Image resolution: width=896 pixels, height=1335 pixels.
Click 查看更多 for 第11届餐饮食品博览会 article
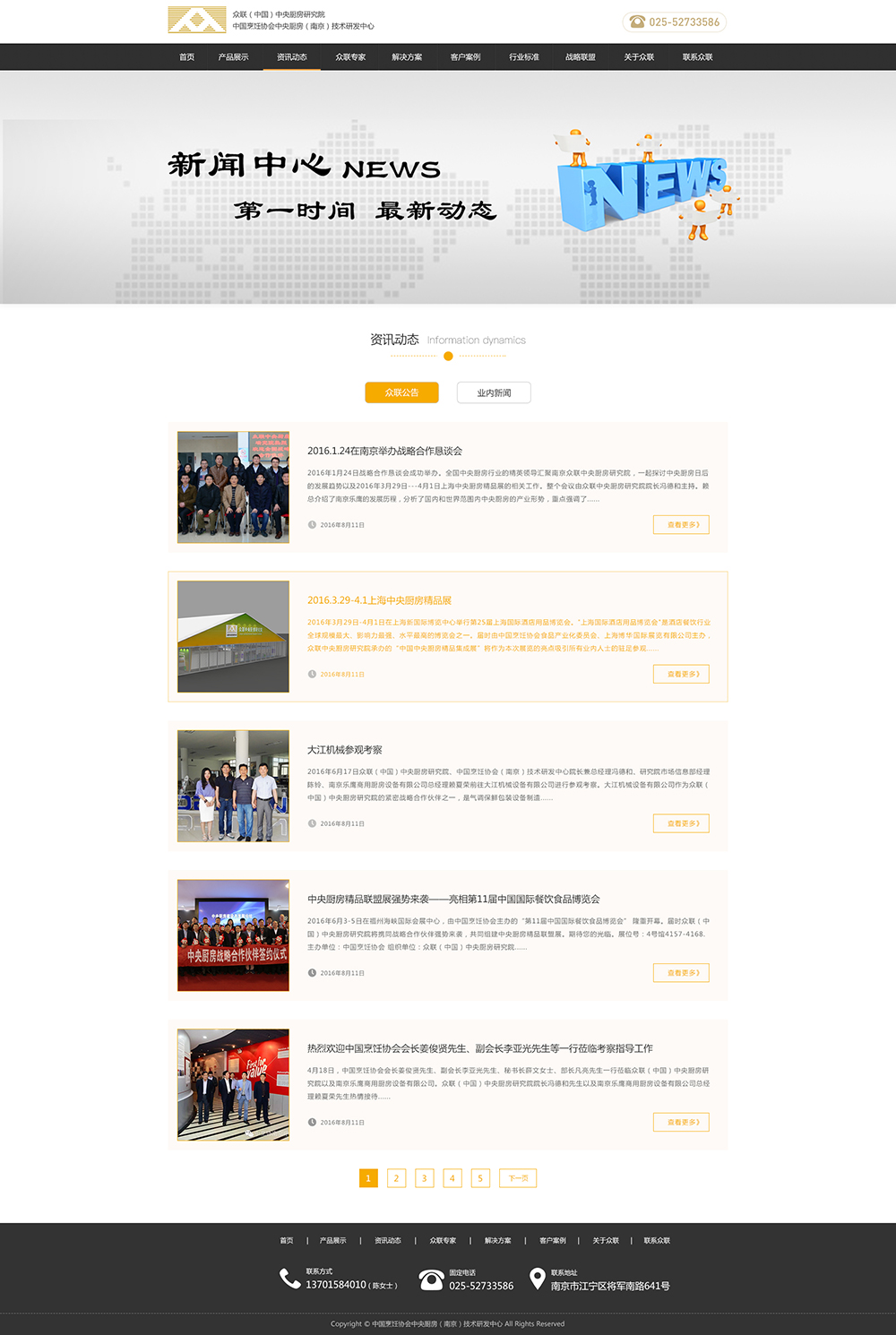pos(682,973)
